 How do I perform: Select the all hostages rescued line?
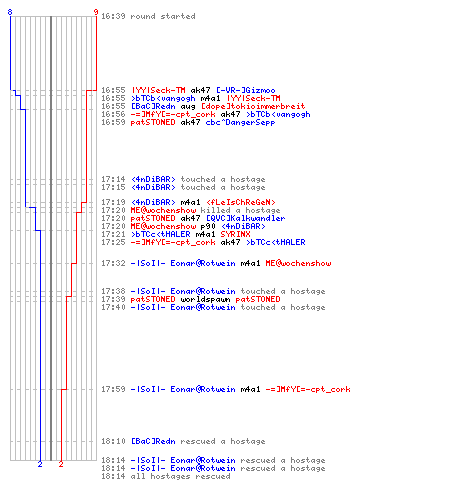click(x=166, y=476)
